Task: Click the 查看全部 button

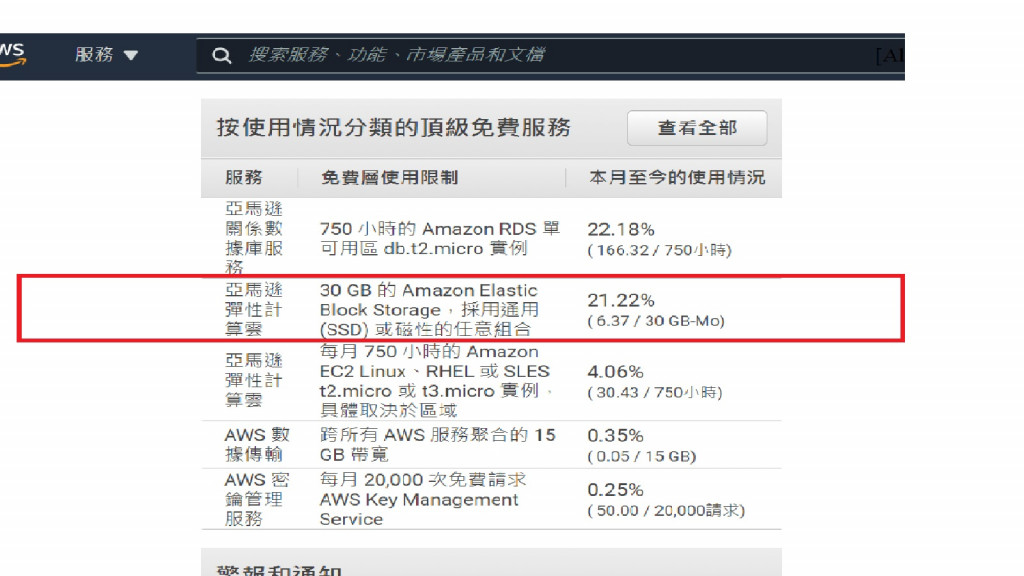Action: click(x=697, y=128)
